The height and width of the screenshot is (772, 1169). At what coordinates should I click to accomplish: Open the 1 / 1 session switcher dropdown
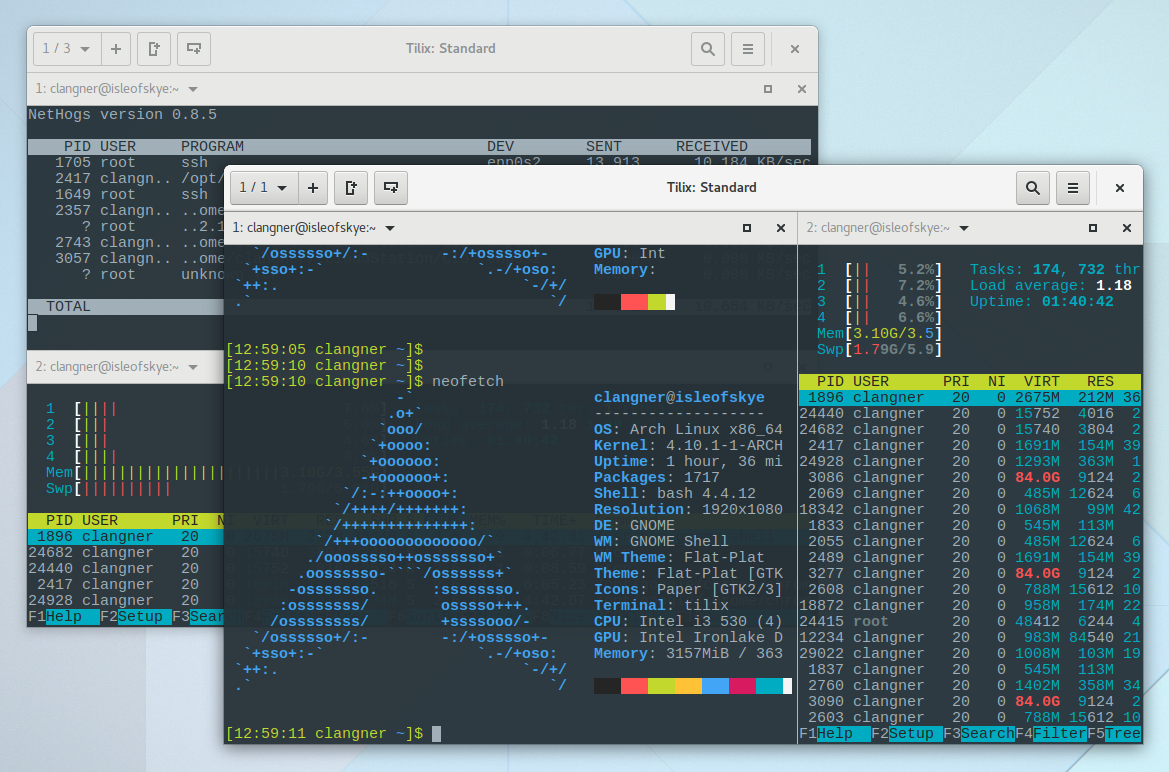[x=264, y=188]
